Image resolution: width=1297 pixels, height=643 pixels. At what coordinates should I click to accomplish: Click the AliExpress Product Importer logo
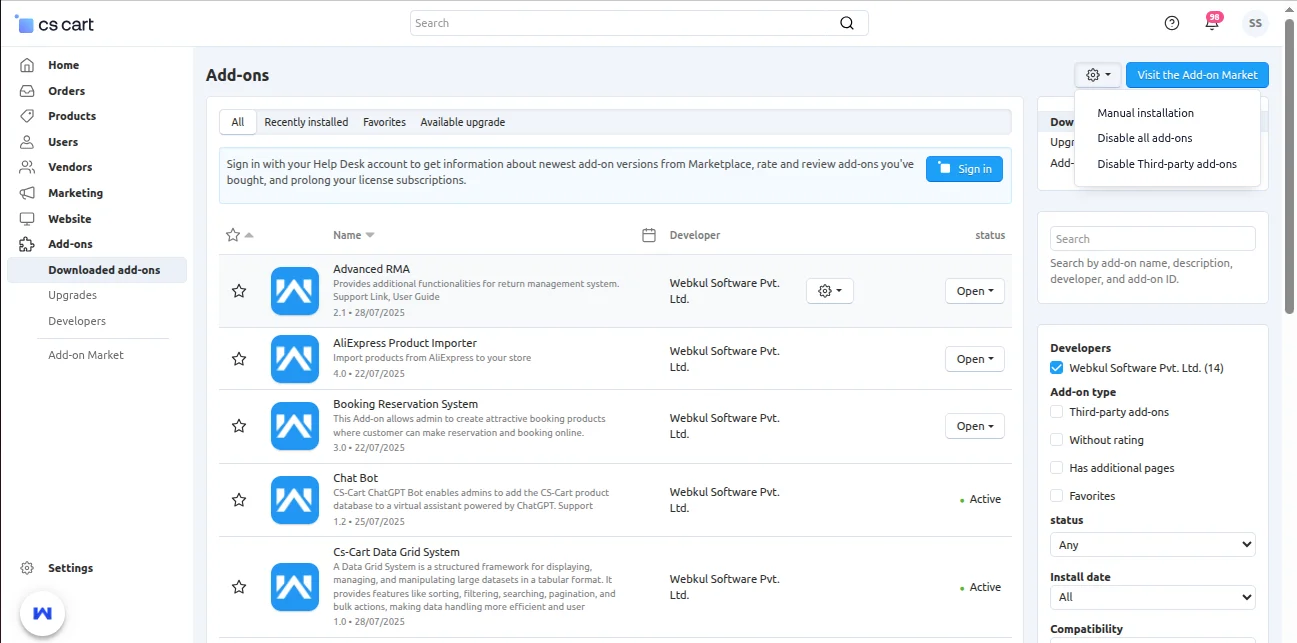click(x=295, y=359)
